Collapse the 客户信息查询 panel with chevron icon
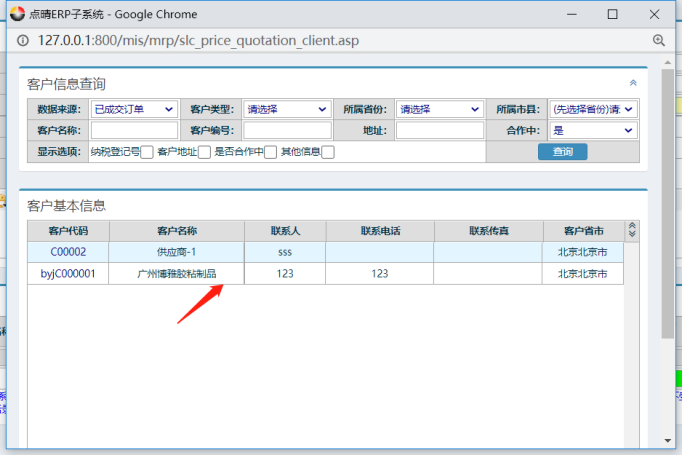 633,83
